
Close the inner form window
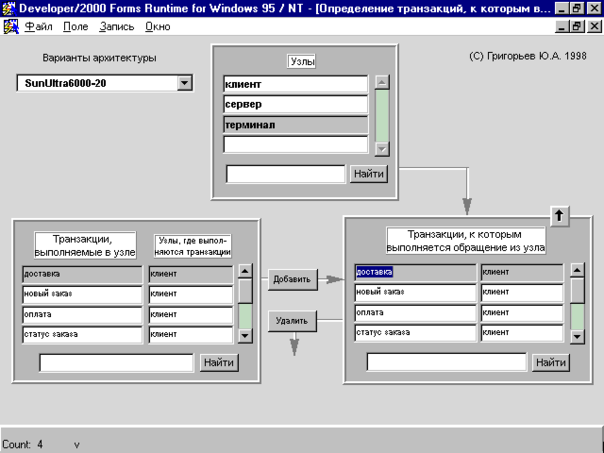[x=594, y=27]
